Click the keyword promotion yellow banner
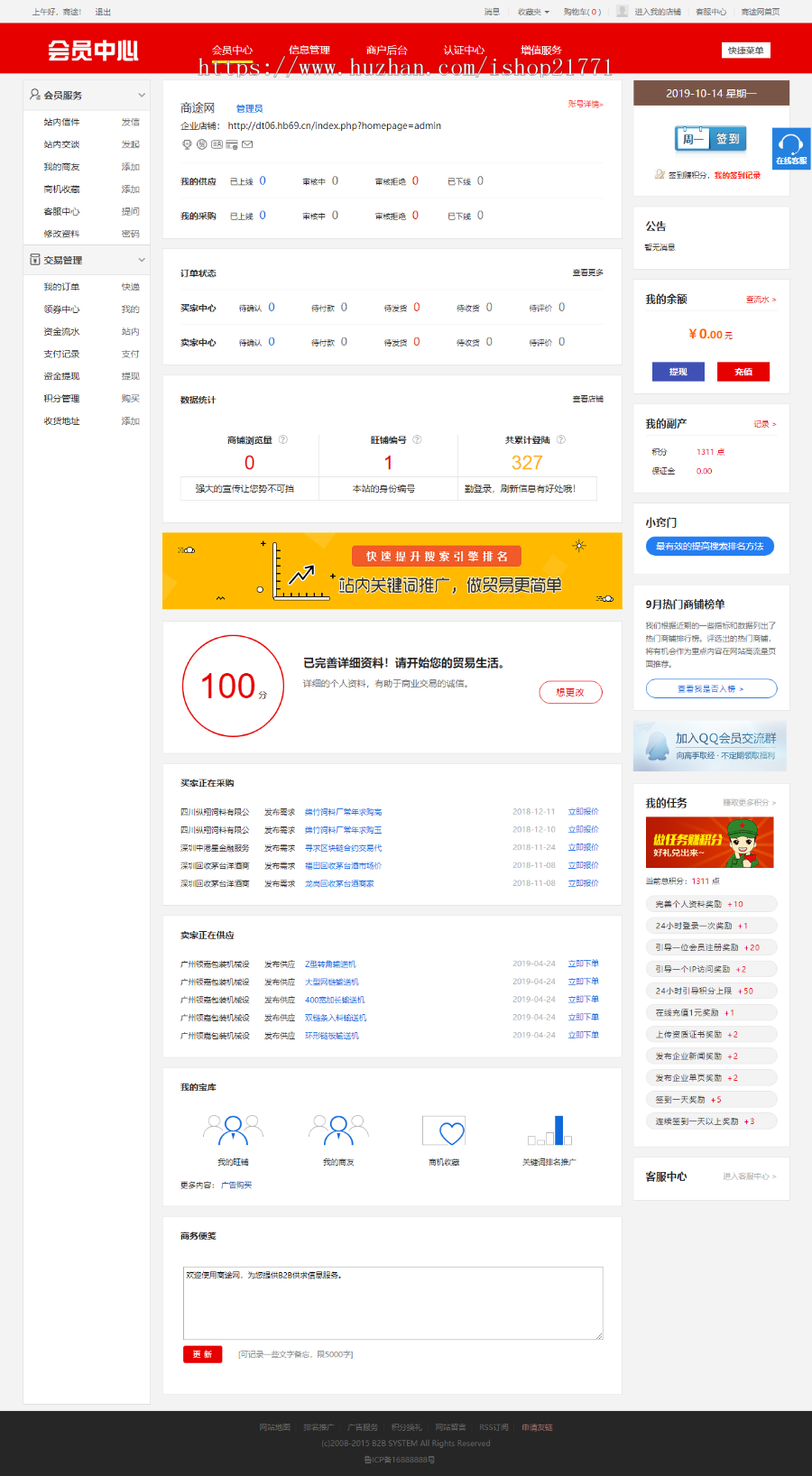812x1476 pixels. point(392,571)
